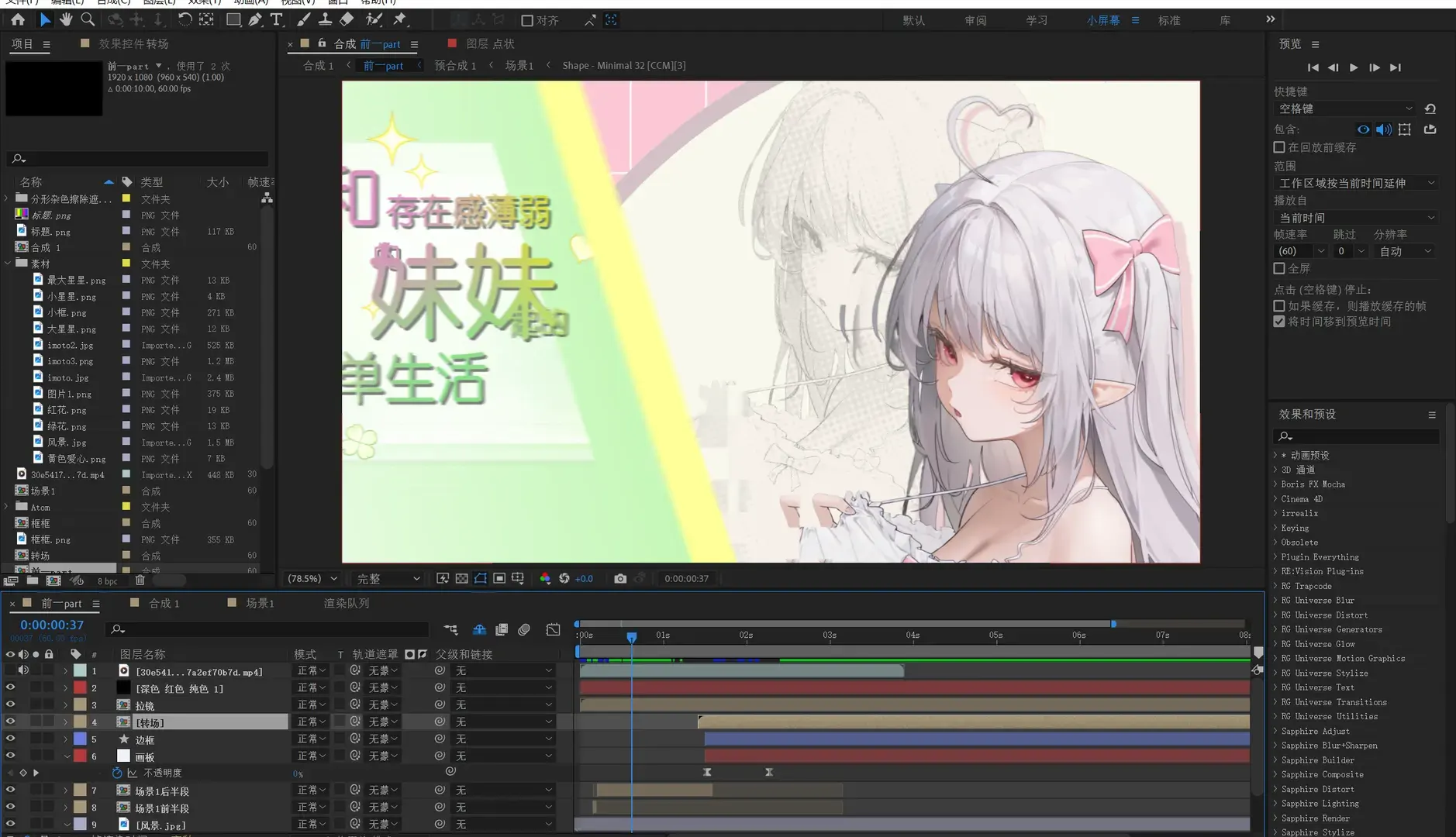The width and height of the screenshot is (1456, 837).
Task: Expand the Sapphire Adjust effects category
Action: click(1275, 731)
